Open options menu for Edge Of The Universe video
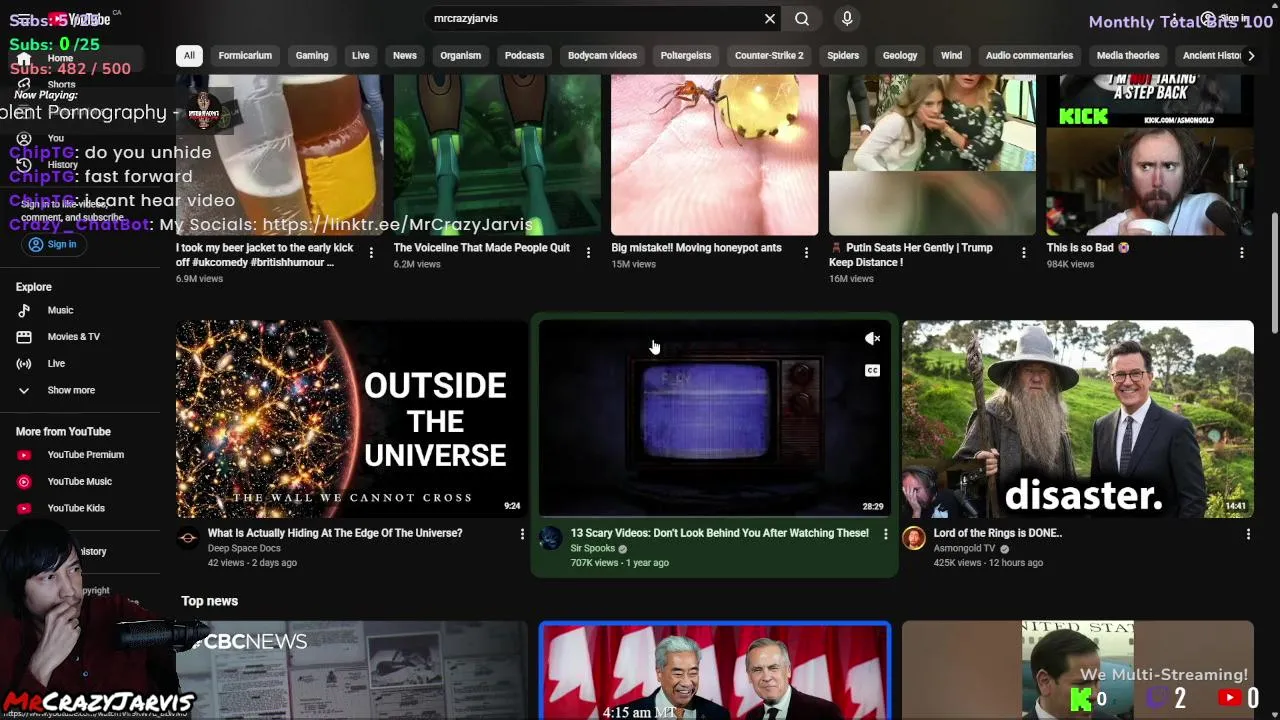This screenshot has height=720, width=1280. (x=521, y=534)
